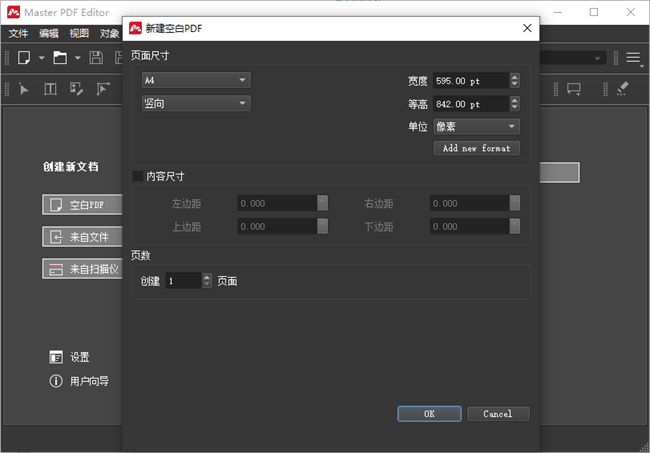Select the edit forms tool icon
Image resolution: width=650 pixels, height=453 pixels.
point(103,89)
